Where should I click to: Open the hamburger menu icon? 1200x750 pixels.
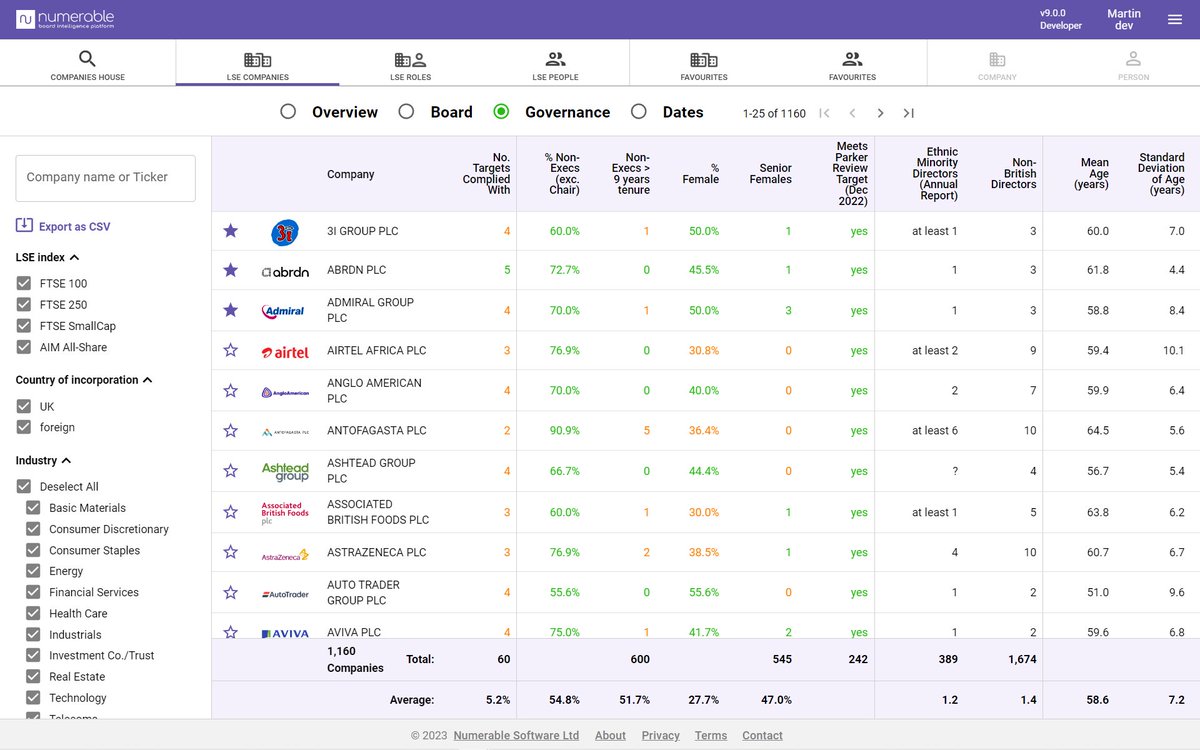pyautogui.click(x=1175, y=19)
